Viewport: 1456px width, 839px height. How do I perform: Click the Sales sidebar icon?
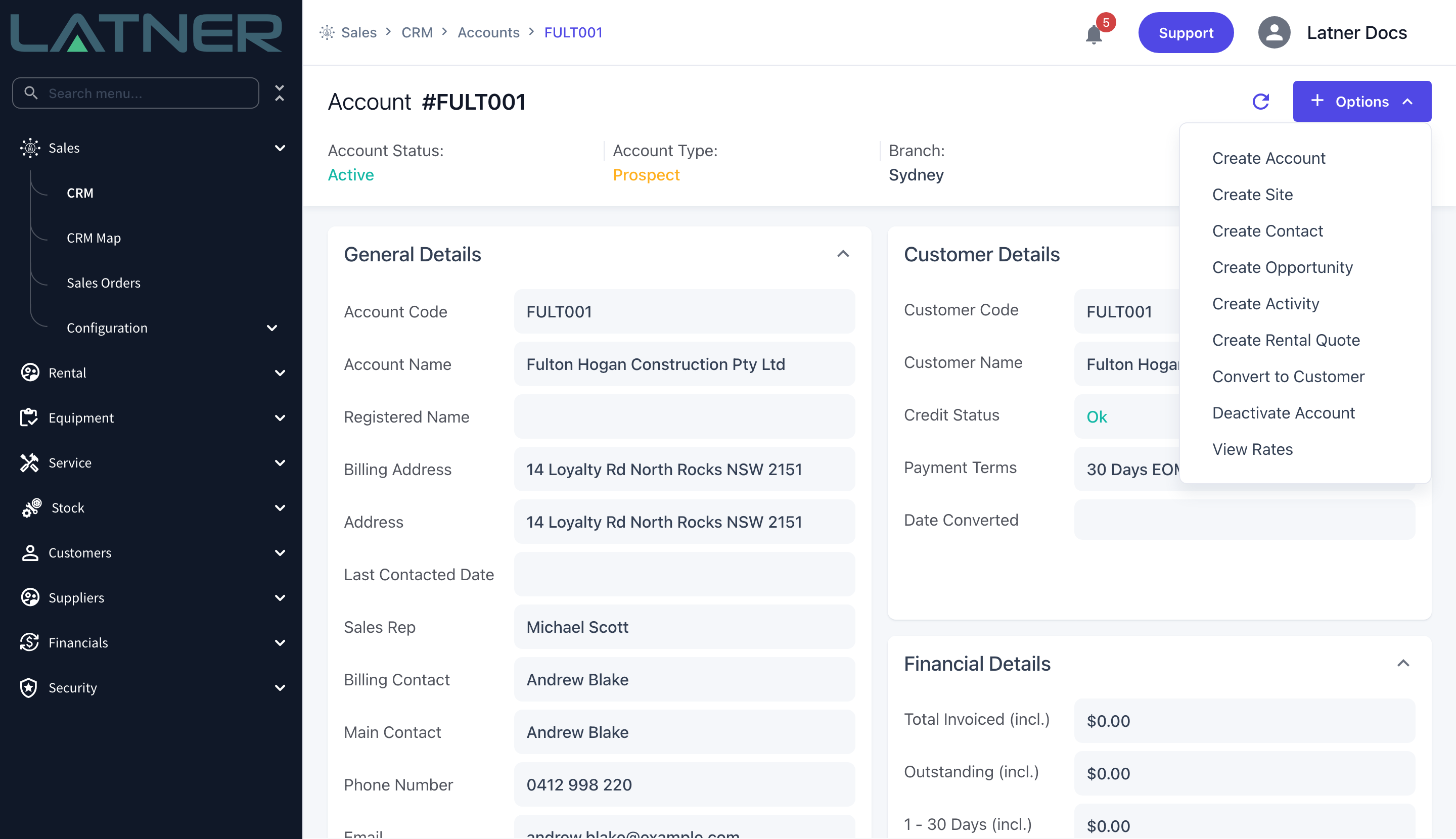tap(30, 148)
